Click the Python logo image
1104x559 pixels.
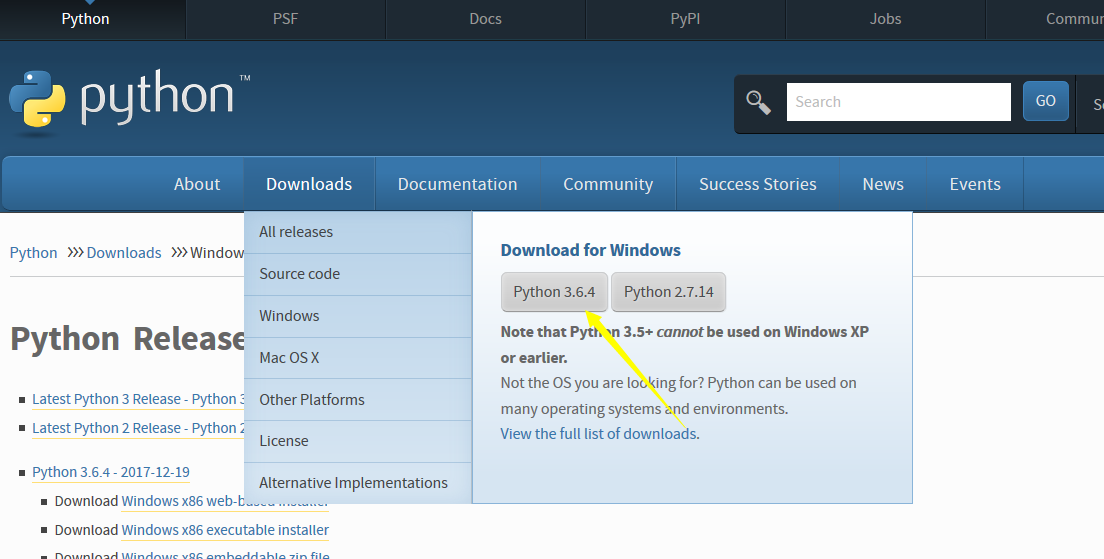tap(130, 101)
